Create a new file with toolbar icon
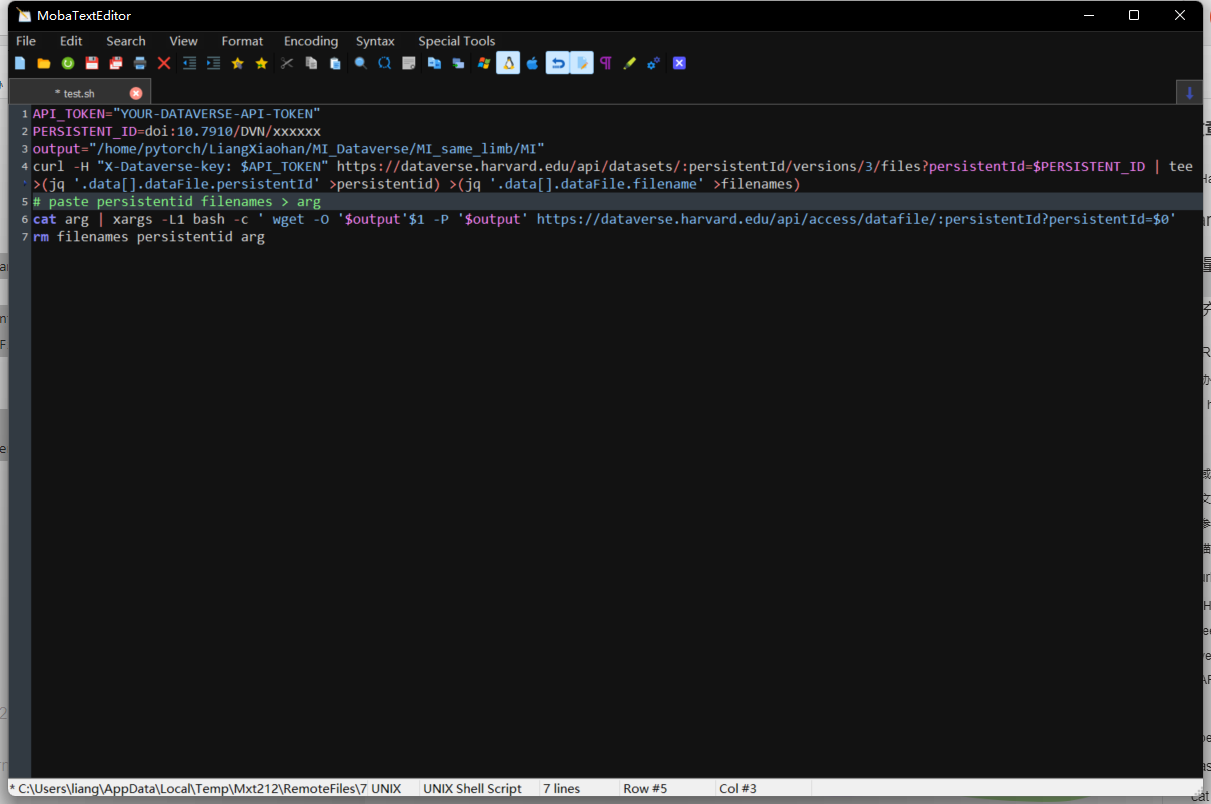 [x=20, y=63]
